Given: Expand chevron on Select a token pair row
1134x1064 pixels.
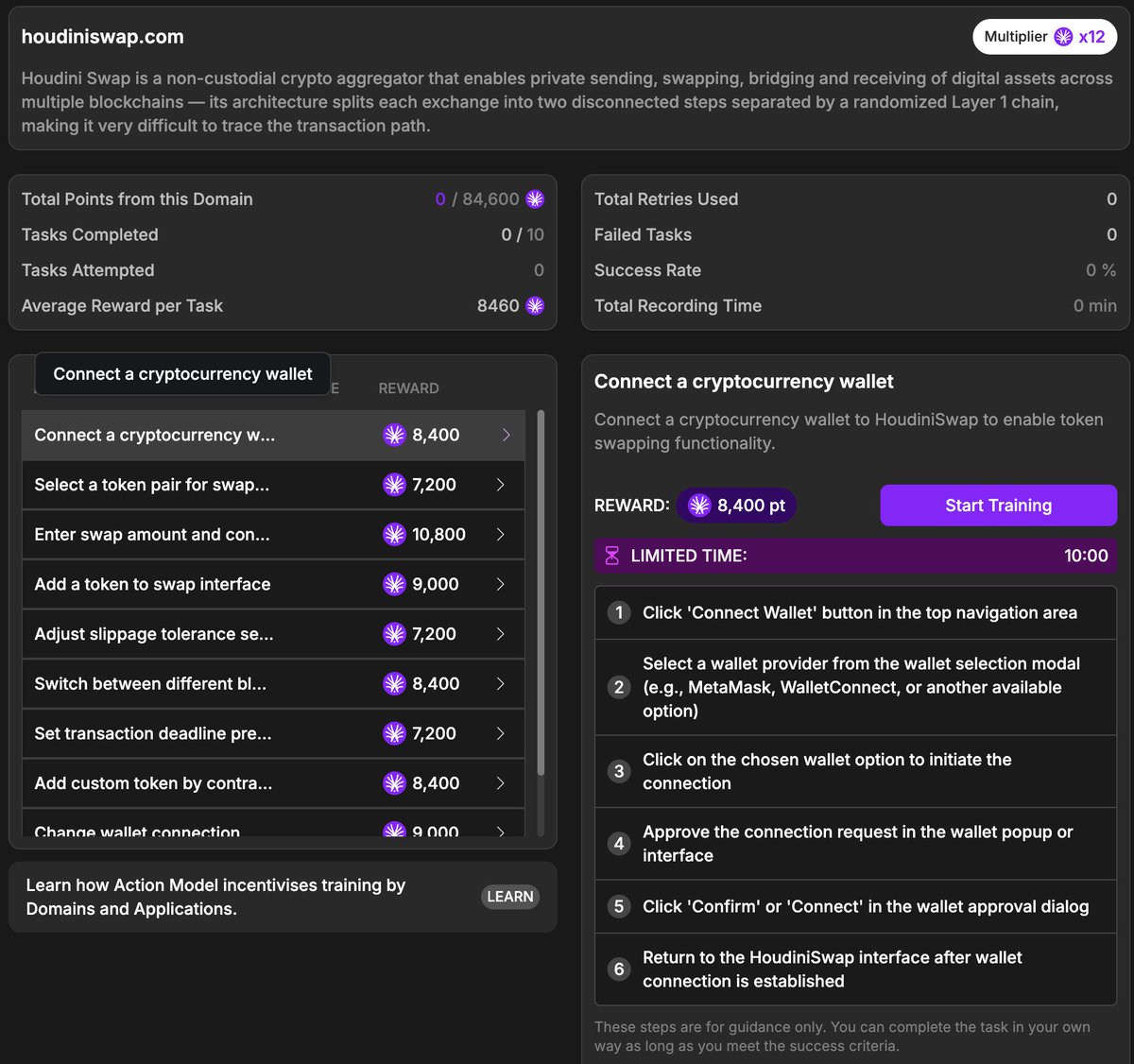Looking at the screenshot, I should [501, 485].
